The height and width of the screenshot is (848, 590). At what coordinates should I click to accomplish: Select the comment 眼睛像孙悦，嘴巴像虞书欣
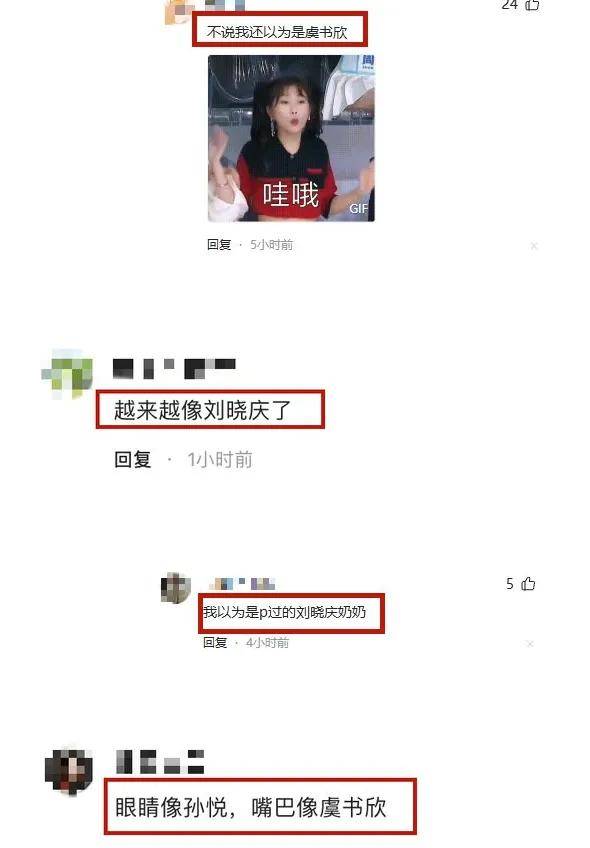pos(251,807)
